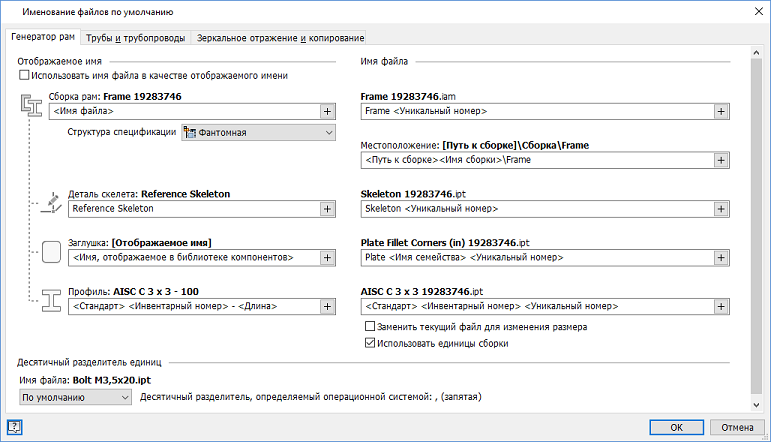Click into the profile file name input field

535,306
